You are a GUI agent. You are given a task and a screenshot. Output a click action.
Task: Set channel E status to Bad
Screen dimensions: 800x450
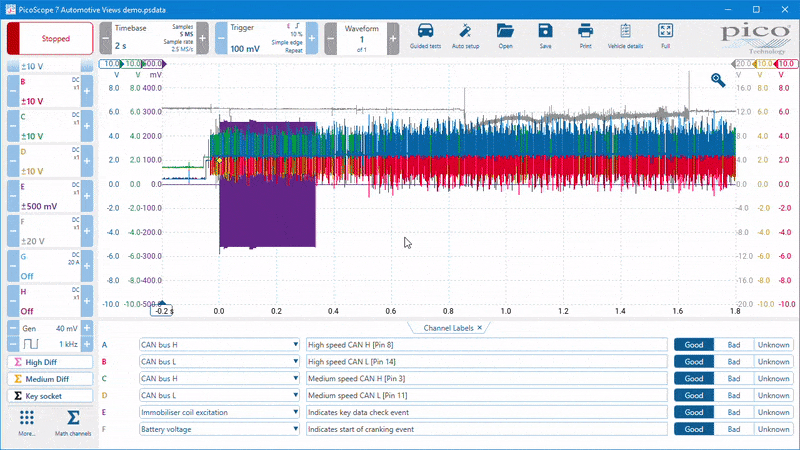click(x=734, y=412)
